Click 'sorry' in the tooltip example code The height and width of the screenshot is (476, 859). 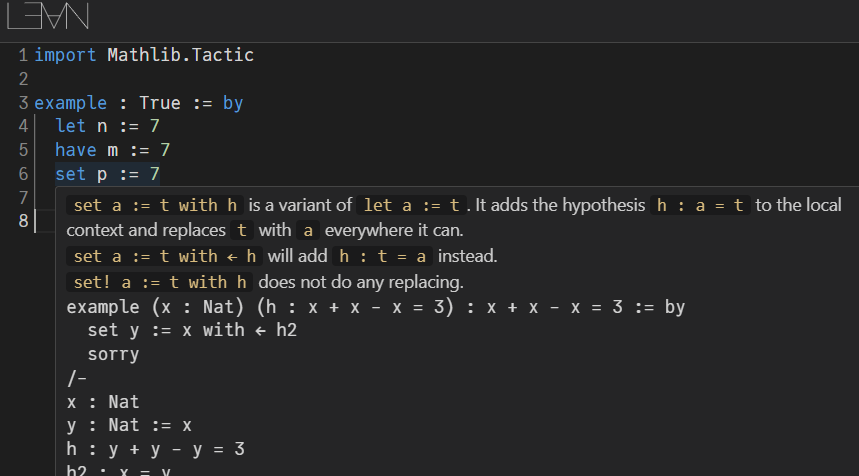113,354
